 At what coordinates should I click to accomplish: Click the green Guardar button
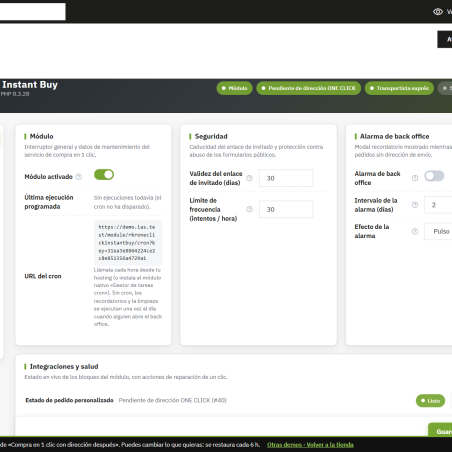click(x=440, y=430)
